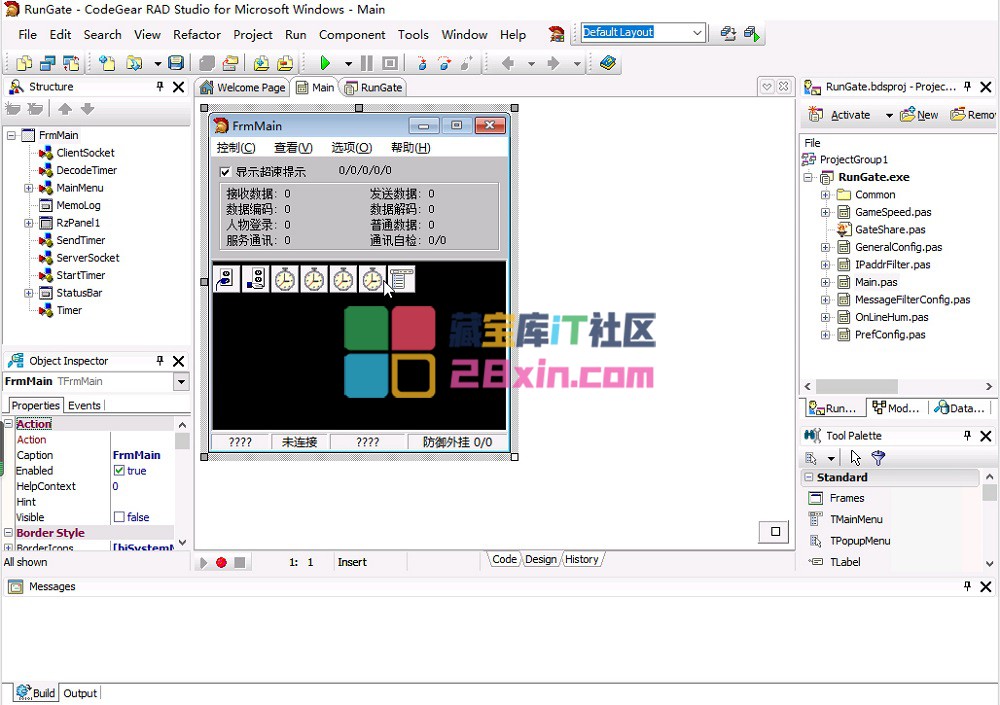Collapse the Action property category
The height and width of the screenshot is (705, 1000).
[x=9, y=424]
